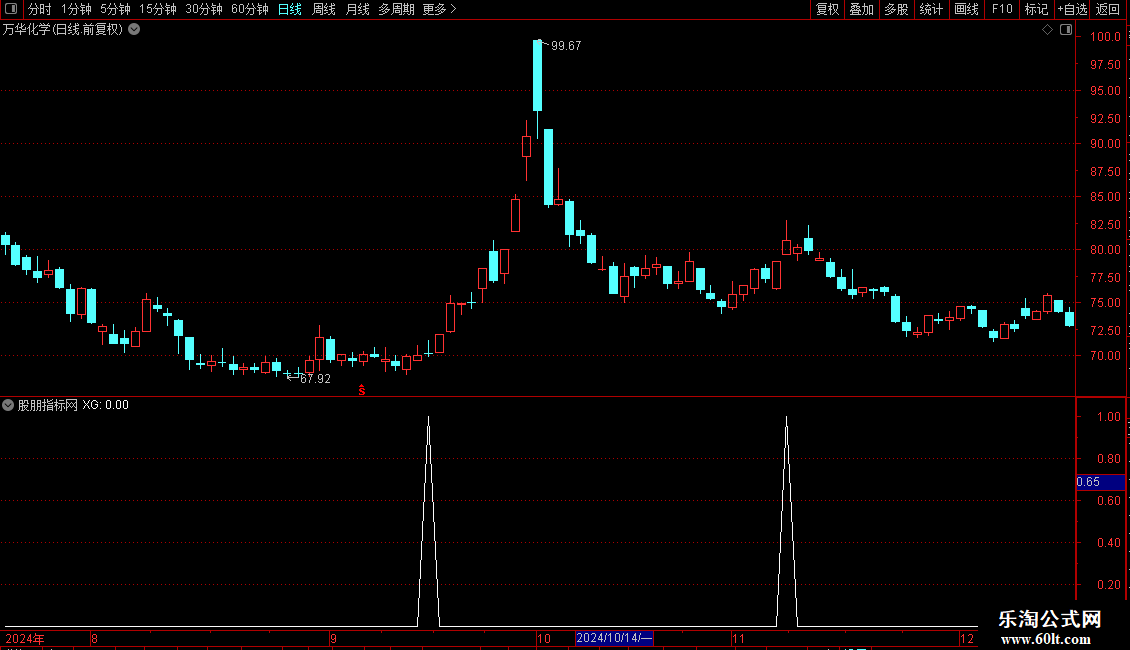Click the 70.00 price axis label

[x=1105, y=356]
